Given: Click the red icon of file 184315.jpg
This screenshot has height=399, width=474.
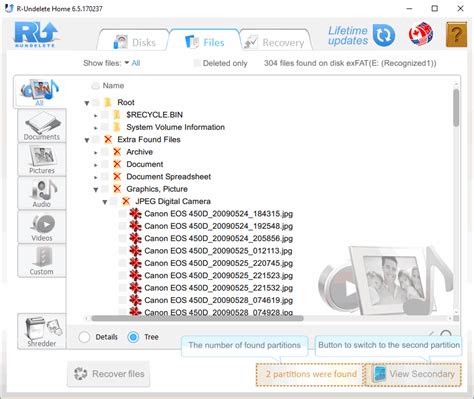Looking at the screenshot, I should 135,214.
